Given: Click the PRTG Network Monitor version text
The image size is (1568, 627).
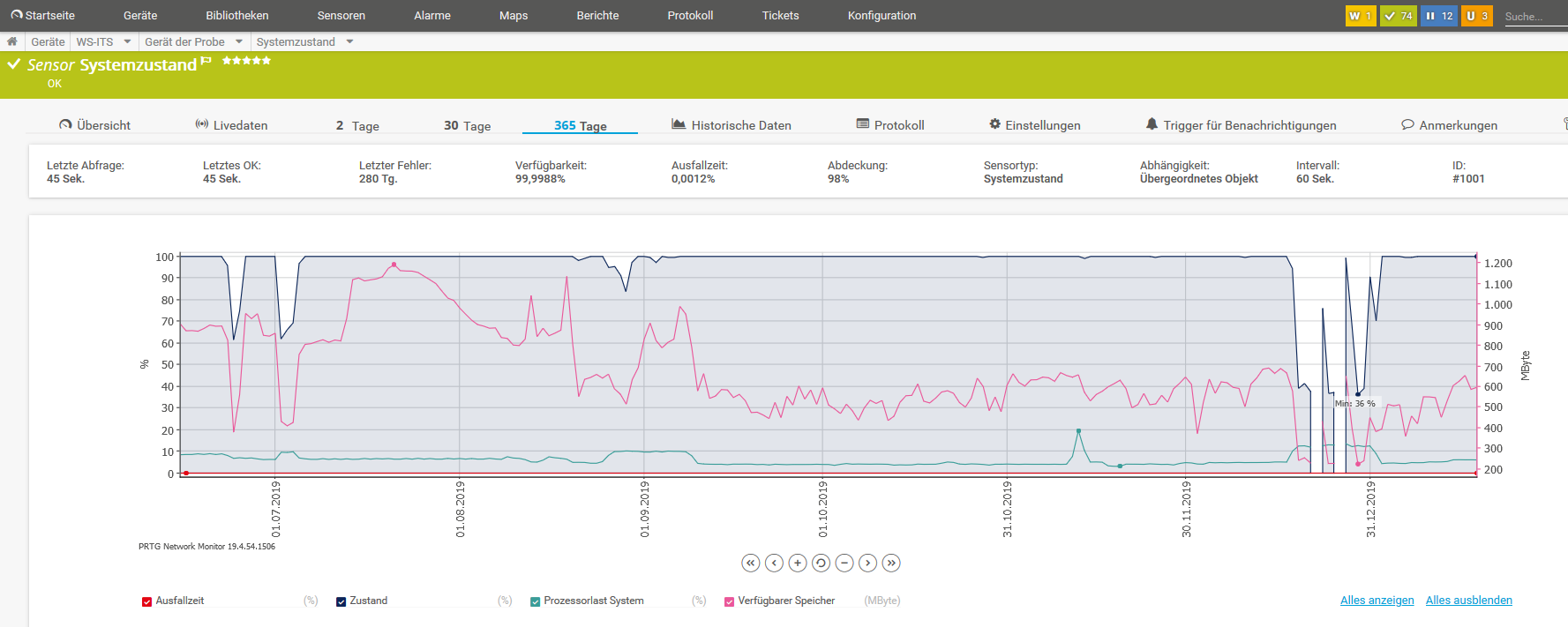Looking at the screenshot, I should (206, 547).
